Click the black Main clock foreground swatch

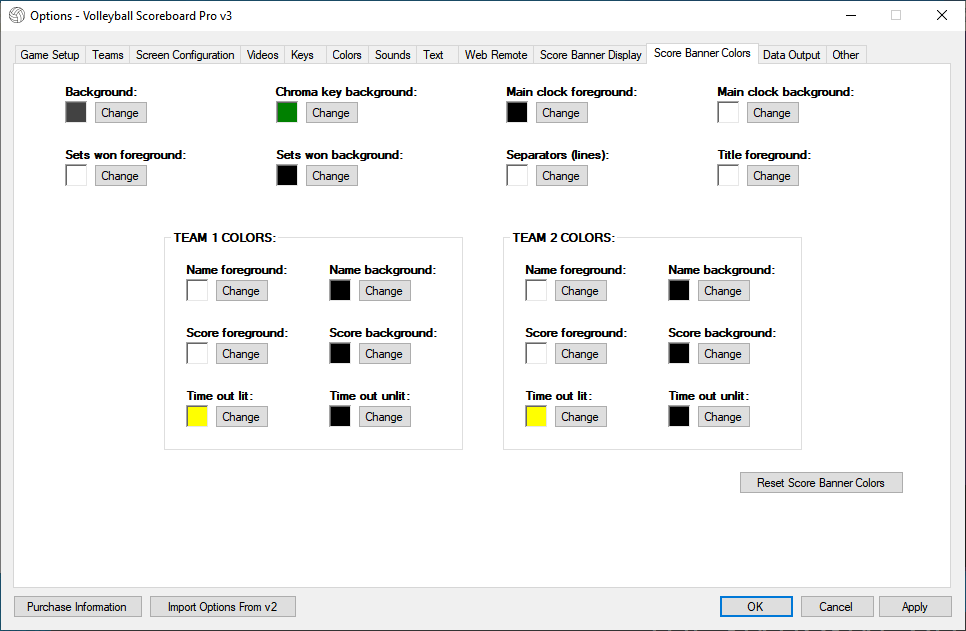(x=517, y=113)
